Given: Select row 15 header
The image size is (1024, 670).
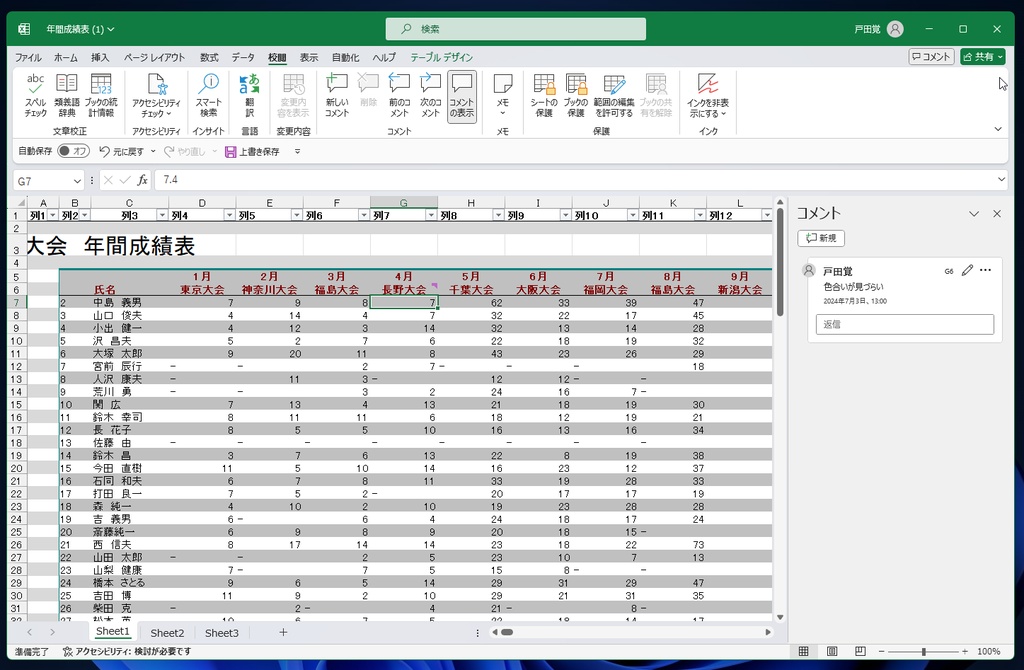Looking at the screenshot, I should [x=16, y=405].
